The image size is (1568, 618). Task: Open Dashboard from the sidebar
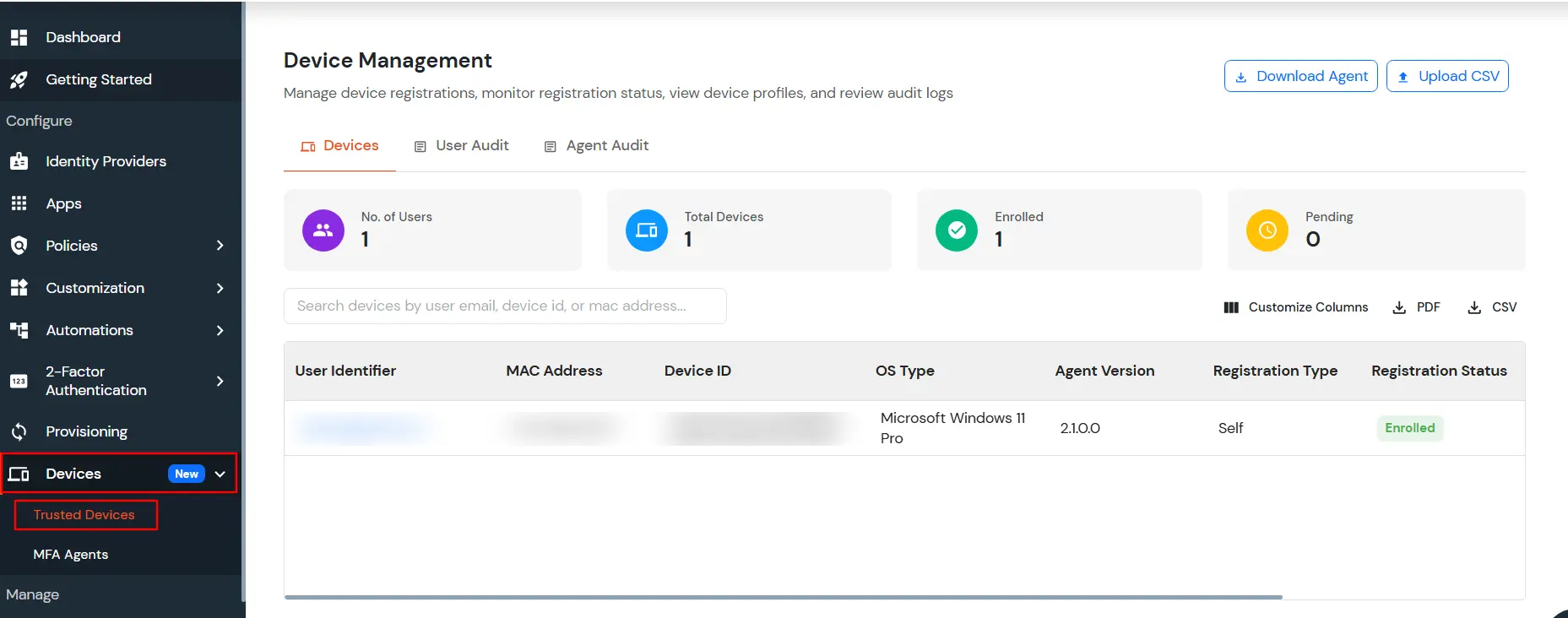83,37
